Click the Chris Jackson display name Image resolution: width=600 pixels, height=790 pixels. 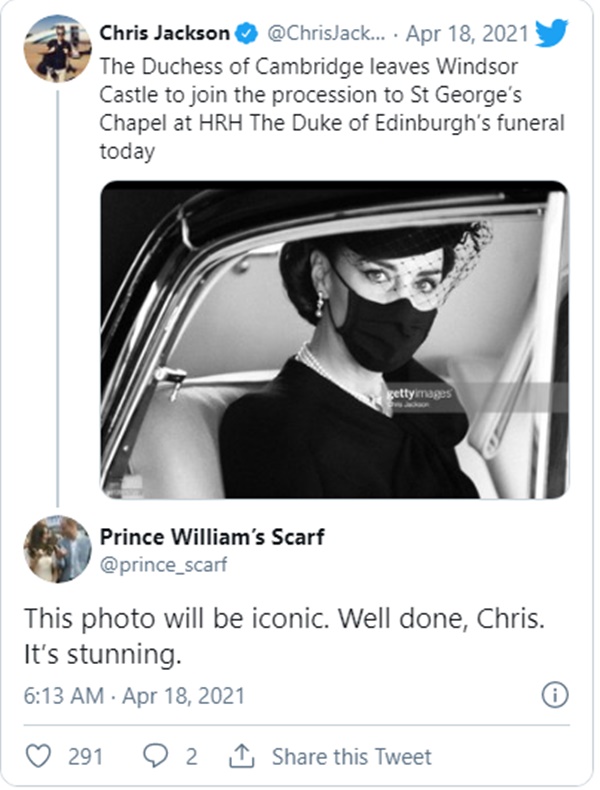tap(163, 34)
